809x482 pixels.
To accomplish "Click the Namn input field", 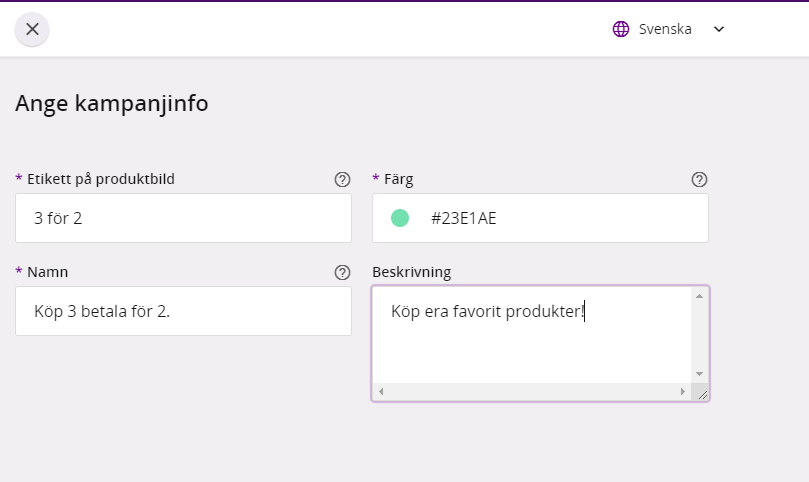I will pyautogui.click(x=183, y=311).
